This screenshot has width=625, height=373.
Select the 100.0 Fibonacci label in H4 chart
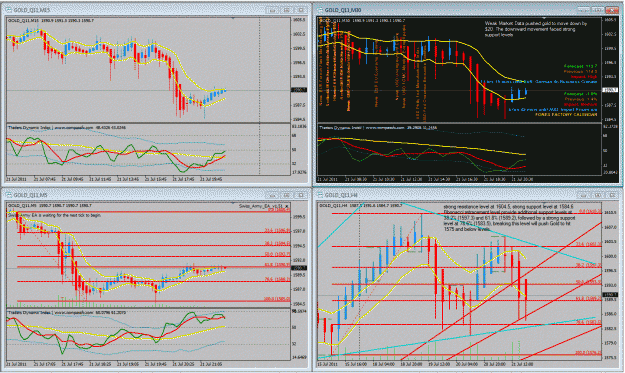588,353
